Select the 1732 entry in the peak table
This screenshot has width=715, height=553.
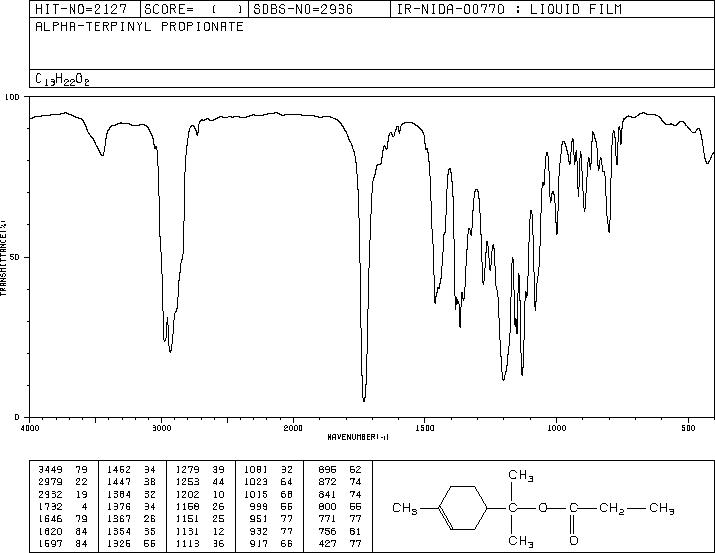tap(51, 506)
